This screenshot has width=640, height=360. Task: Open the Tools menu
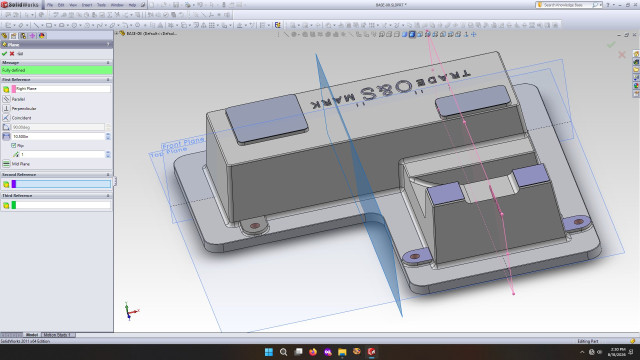tap(101, 5)
